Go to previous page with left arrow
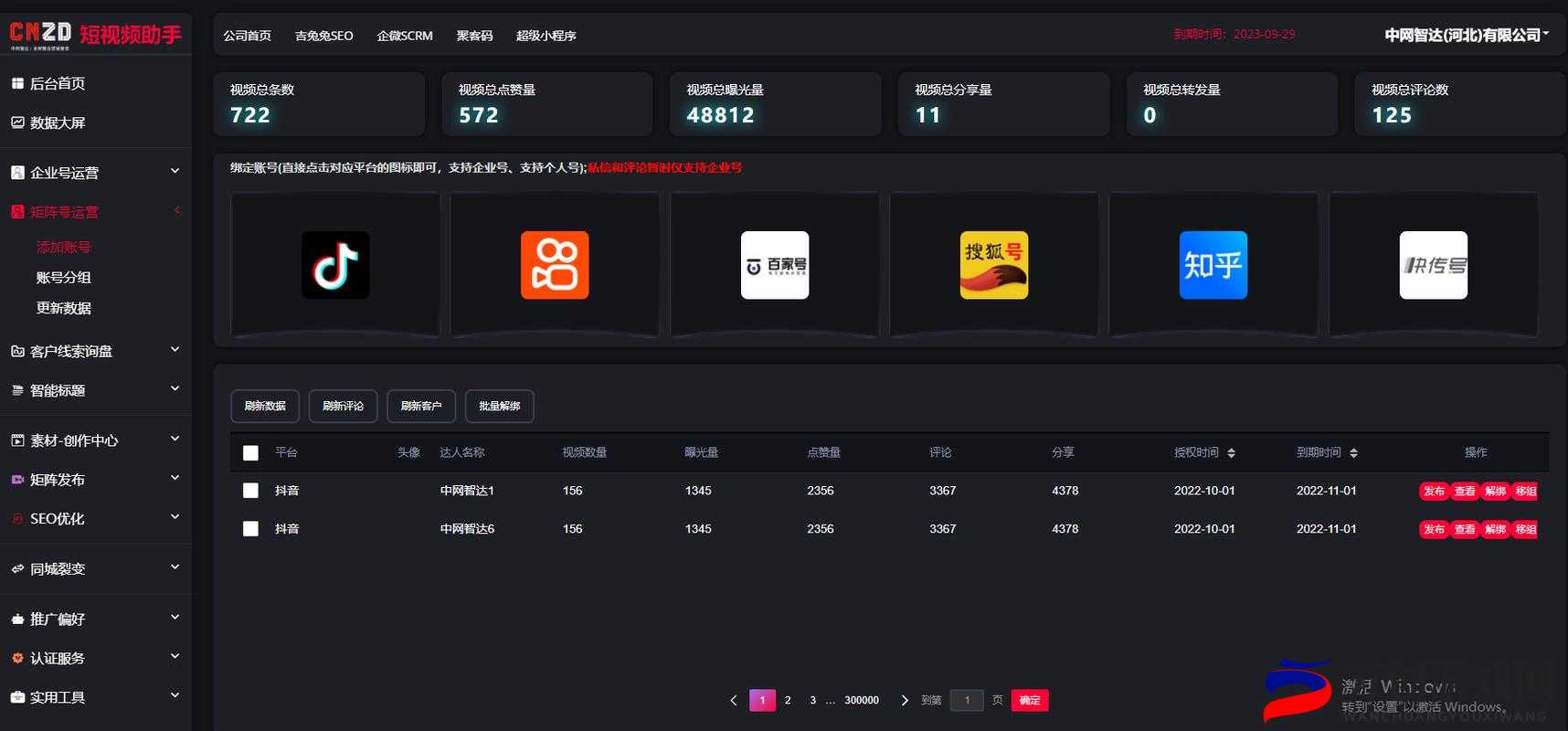Viewport: 1568px width, 731px height. coord(734,701)
